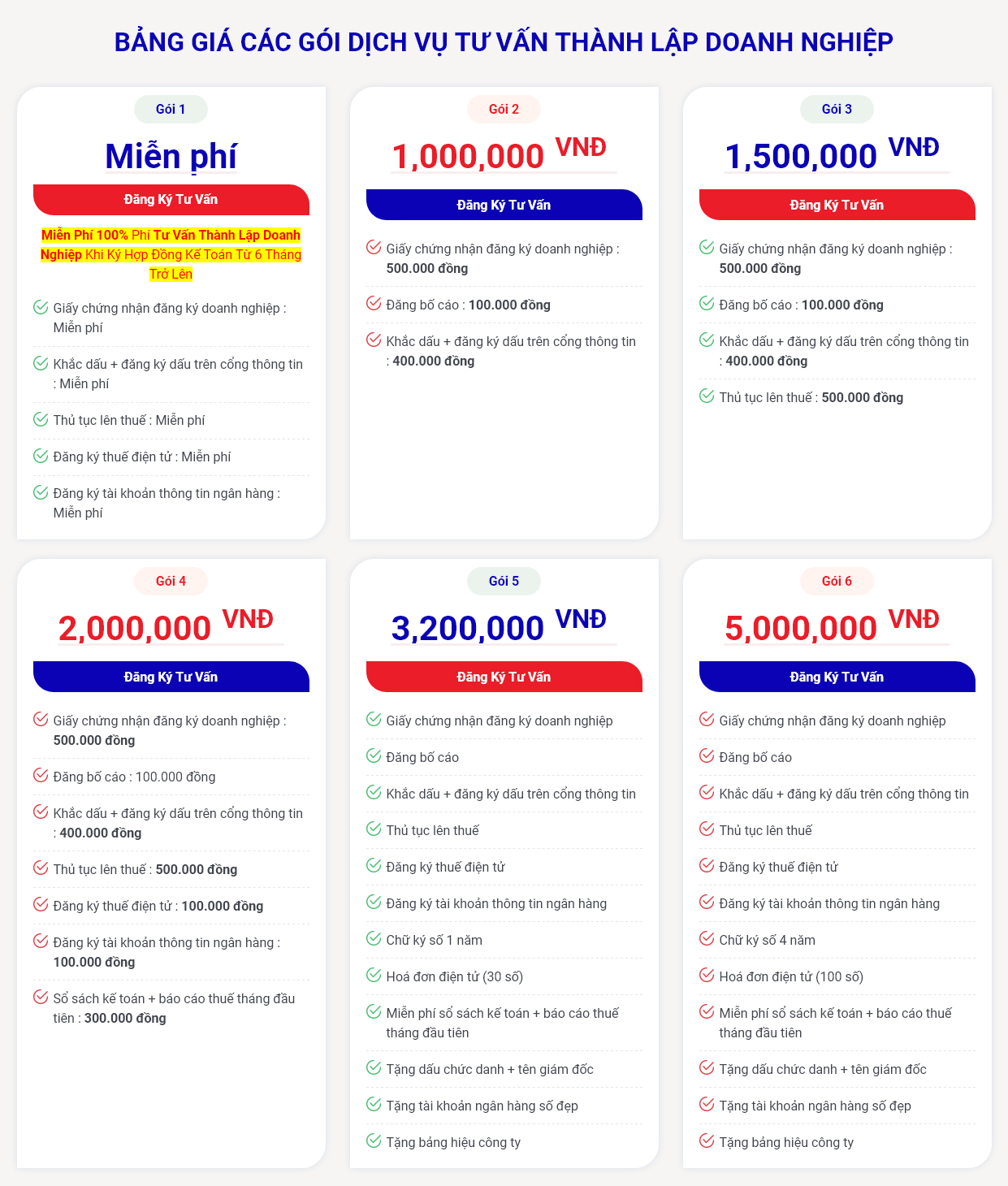Expand the Gói 3 pricing card
The image size is (1008, 1186).
tap(837, 313)
